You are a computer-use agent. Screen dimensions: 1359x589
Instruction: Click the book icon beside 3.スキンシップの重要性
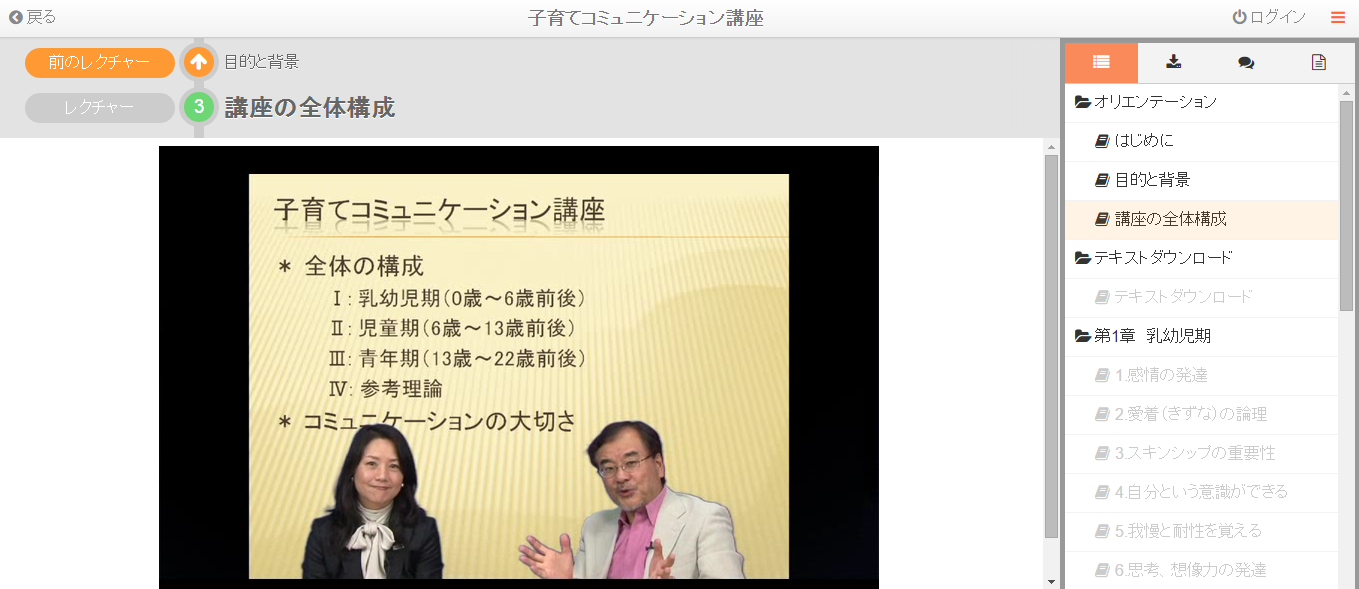click(x=1103, y=453)
